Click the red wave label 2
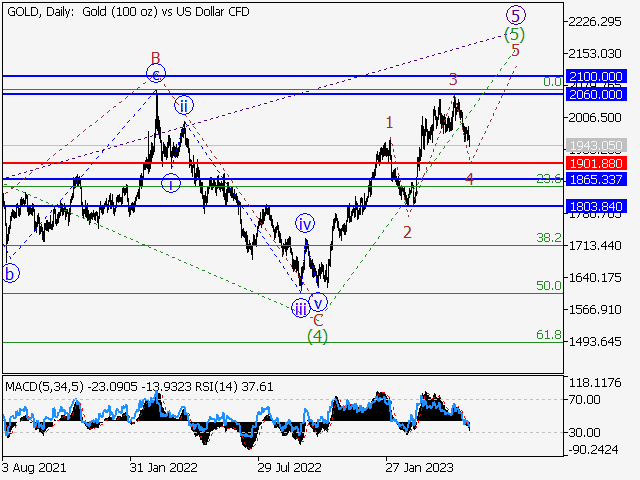The image size is (640, 480). click(x=407, y=233)
